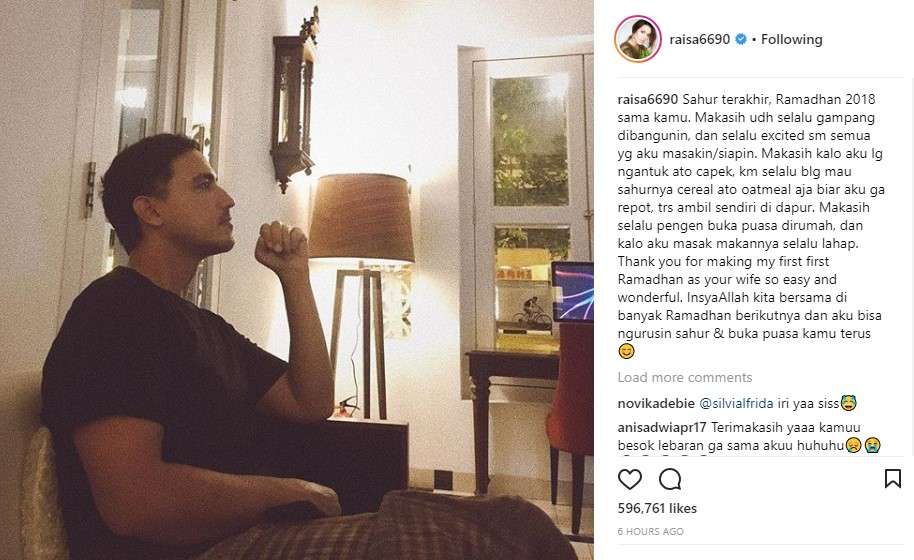The height and width of the screenshot is (560, 914).
Task: Open @silvialfrida mention link
Action: (736, 403)
